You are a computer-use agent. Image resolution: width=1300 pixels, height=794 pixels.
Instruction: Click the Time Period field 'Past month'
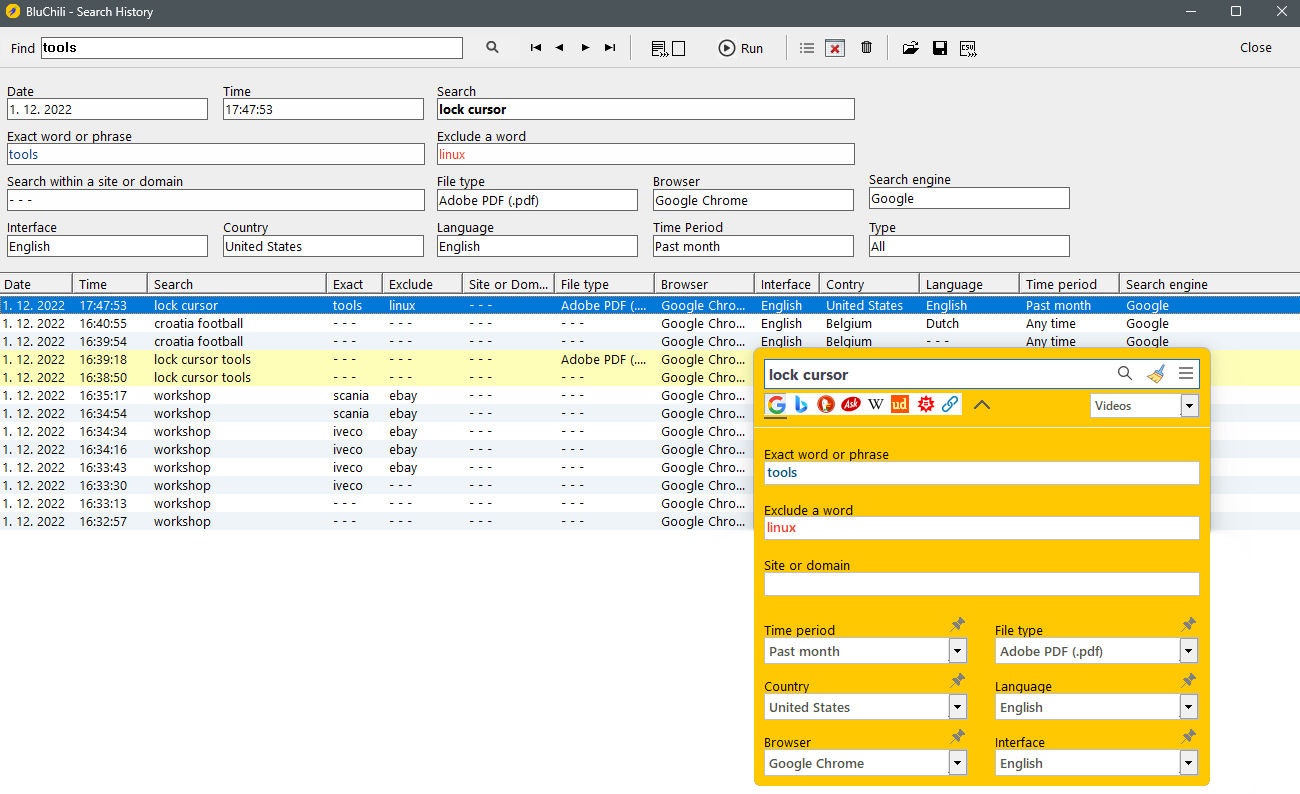tap(753, 246)
